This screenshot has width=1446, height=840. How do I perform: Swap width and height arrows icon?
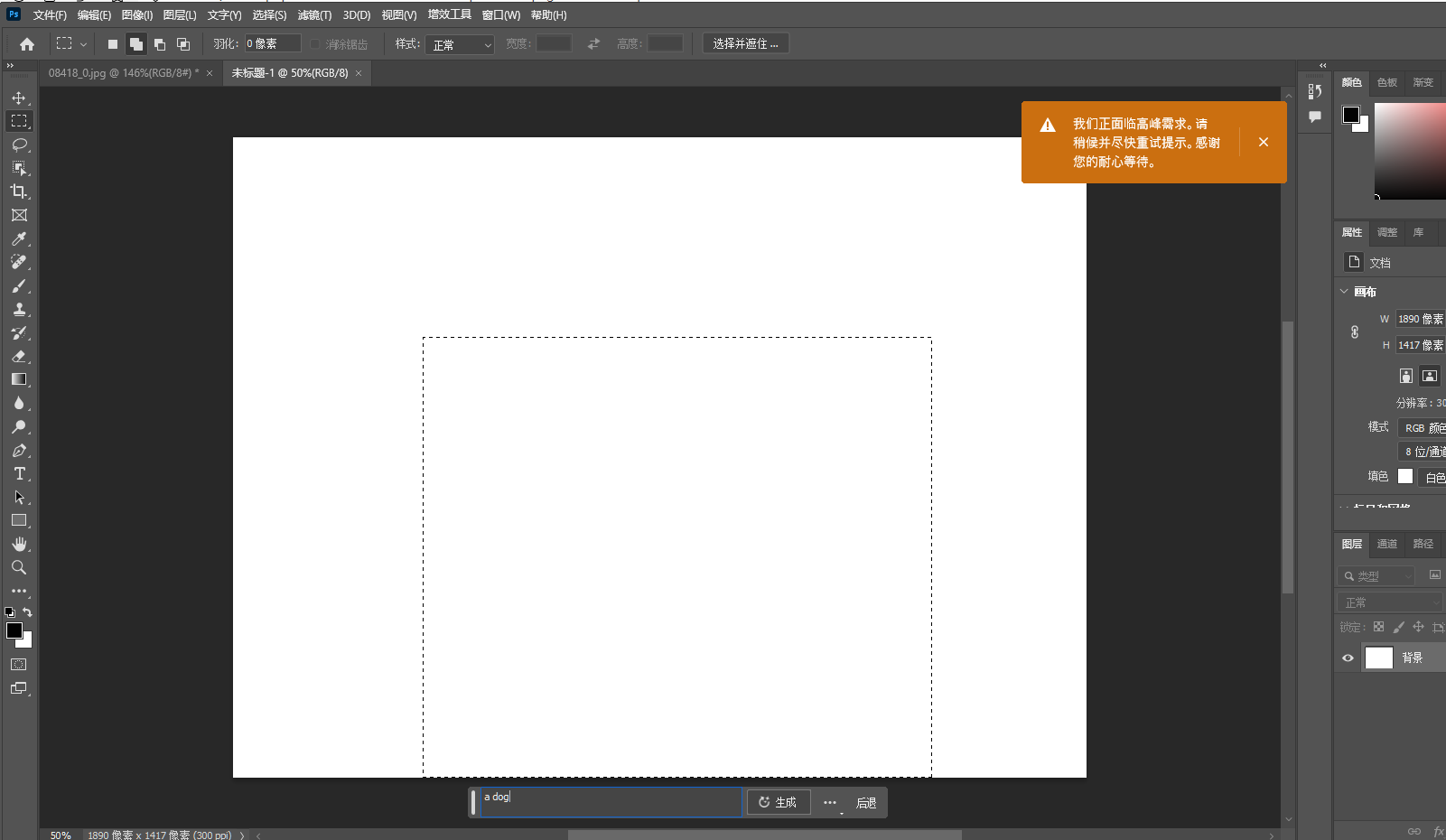click(593, 43)
